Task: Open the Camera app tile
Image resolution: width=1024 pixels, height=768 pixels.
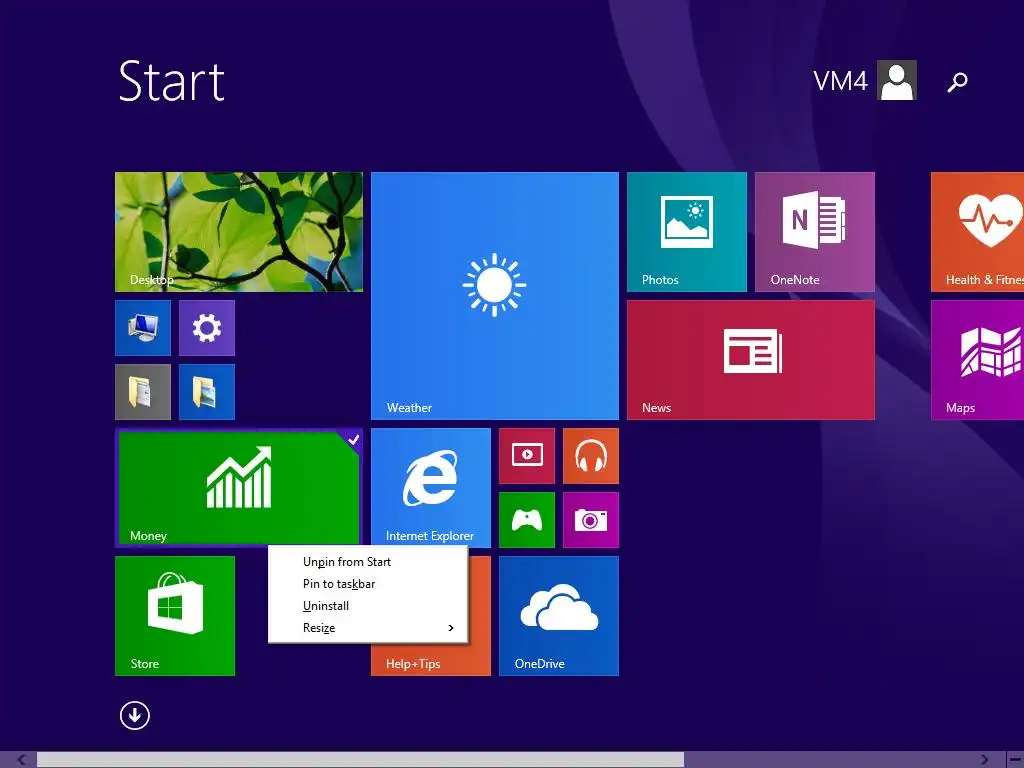Action: 591,520
